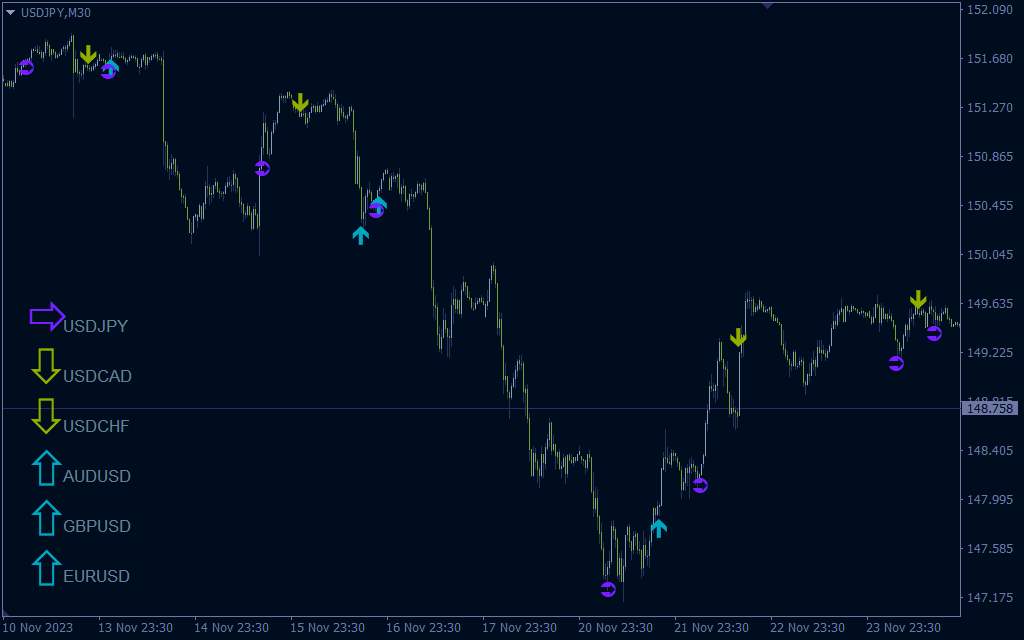Click the 152.090 level on the price scale
The width and height of the screenshot is (1024, 640).
tap(988, 10)
